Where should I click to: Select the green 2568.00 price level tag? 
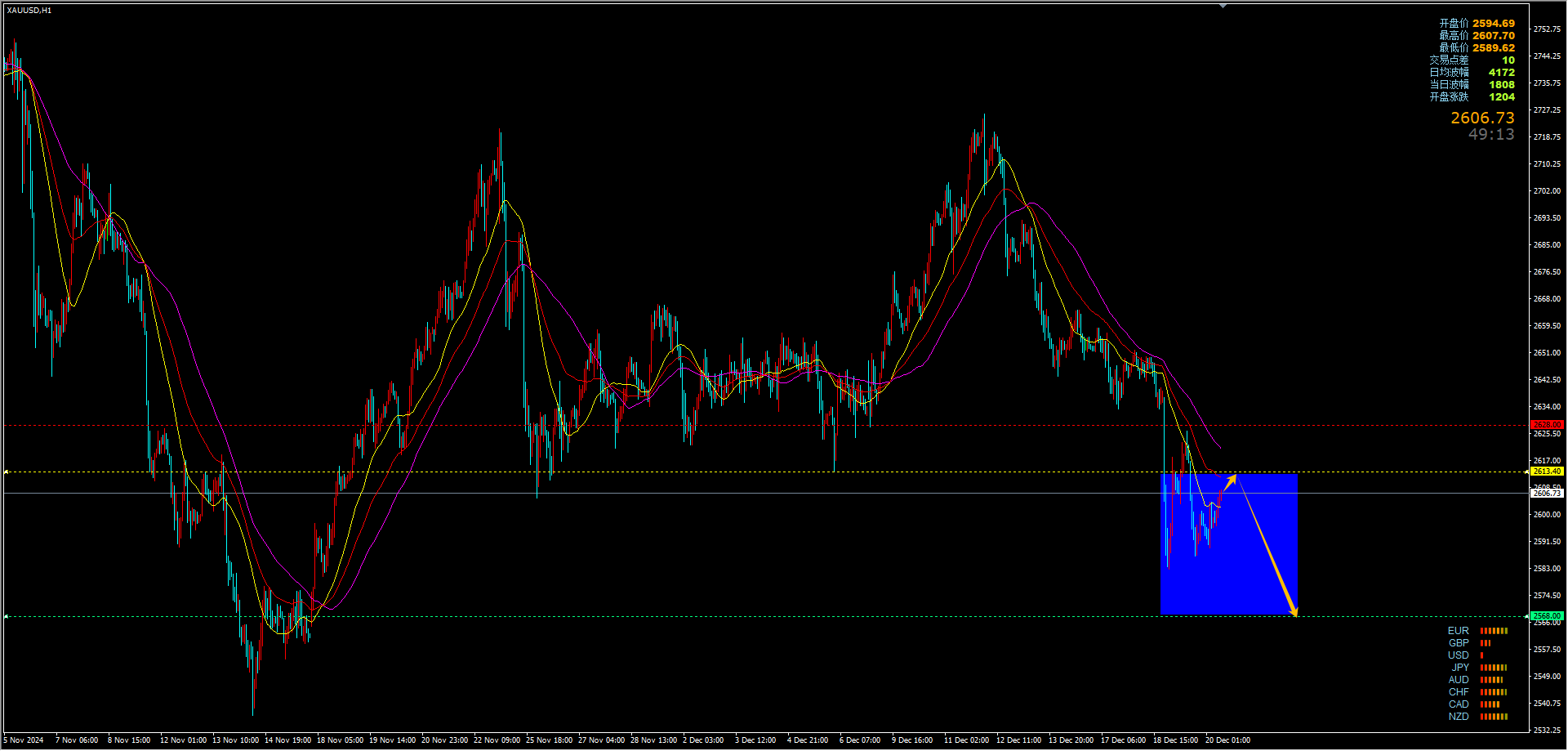(1547, 616)
